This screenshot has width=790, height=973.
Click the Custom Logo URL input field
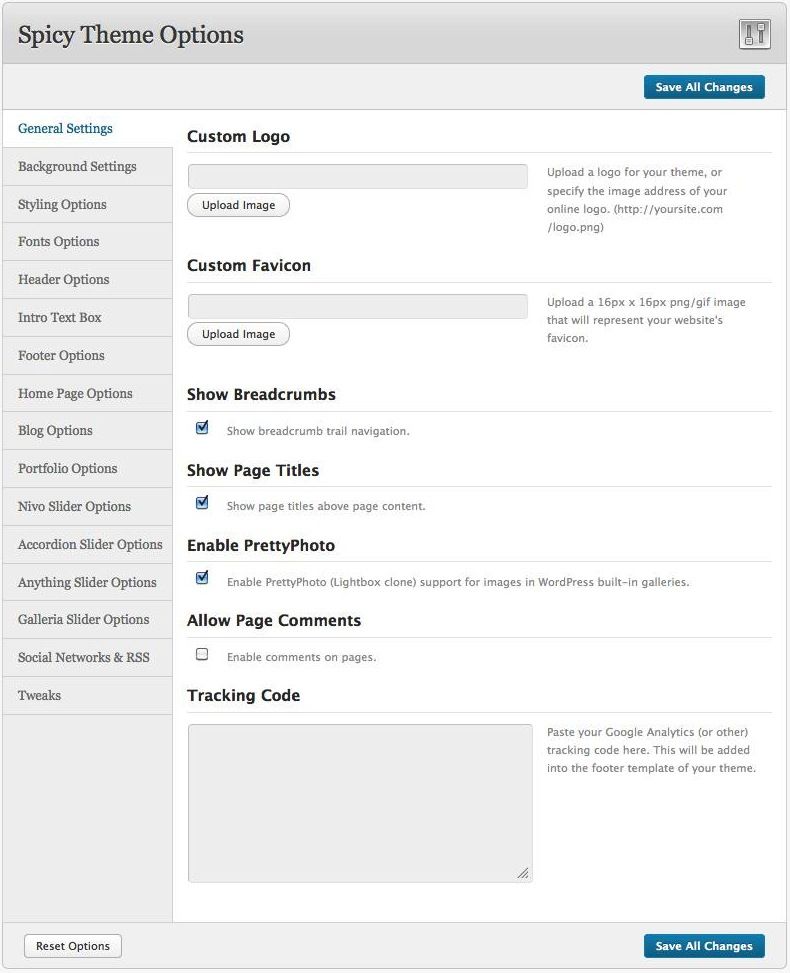point(357,177)
